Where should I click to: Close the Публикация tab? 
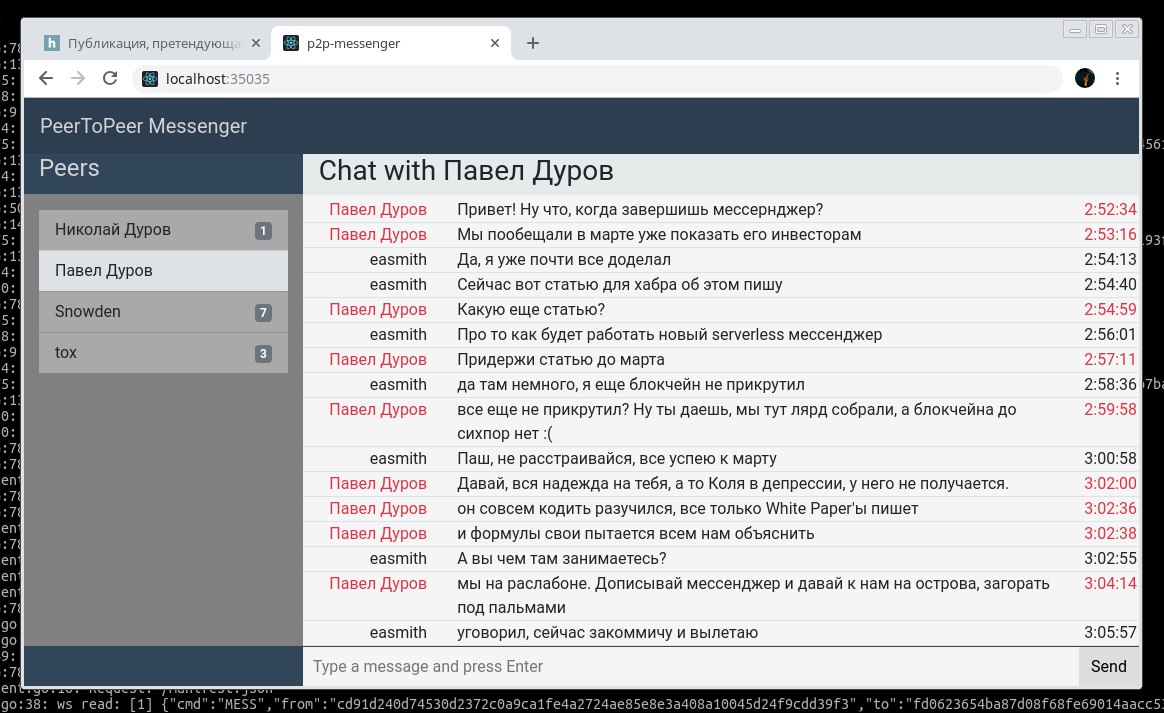[x=255, y=43]
